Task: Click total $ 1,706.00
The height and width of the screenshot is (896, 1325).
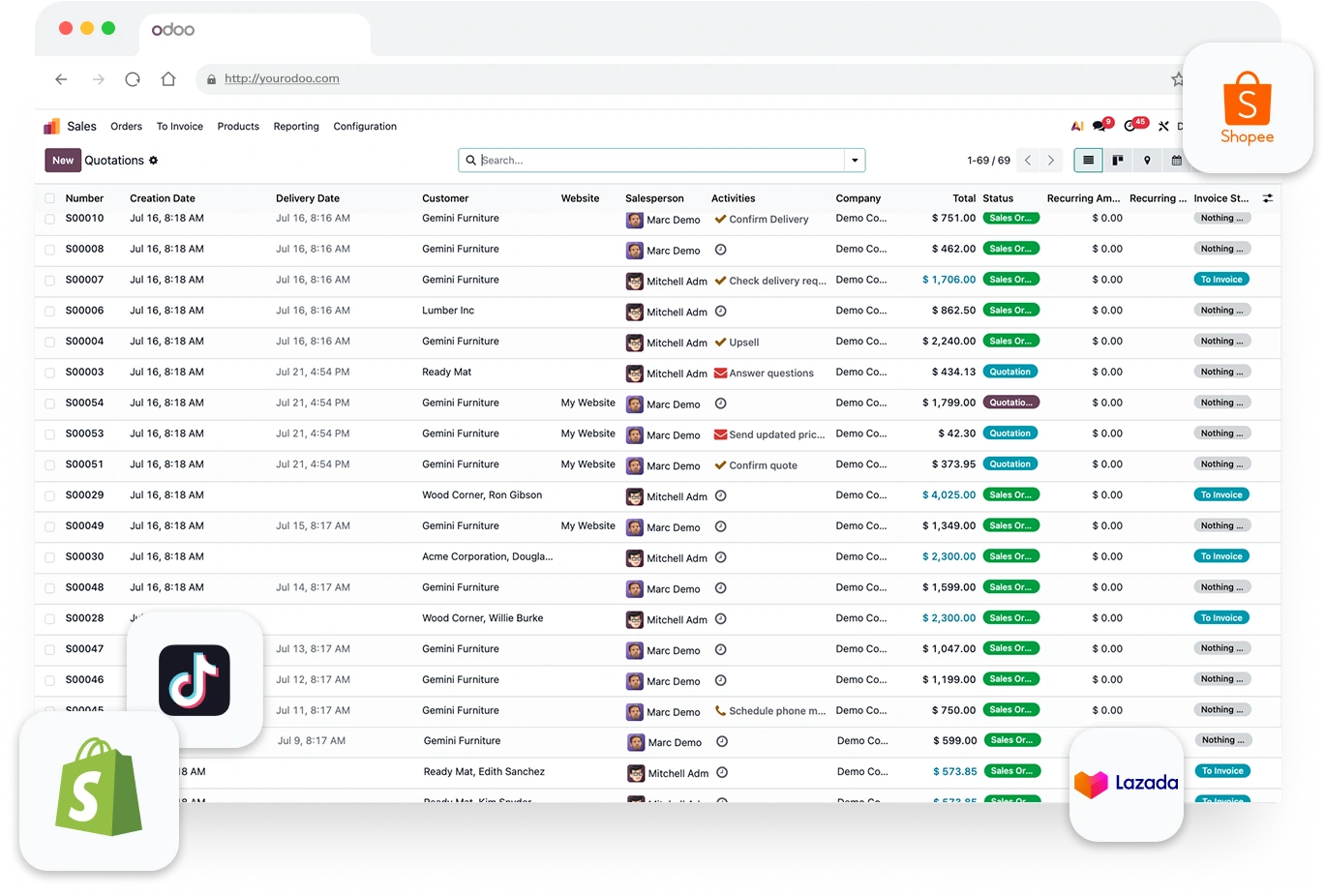Action: point(949,280)
